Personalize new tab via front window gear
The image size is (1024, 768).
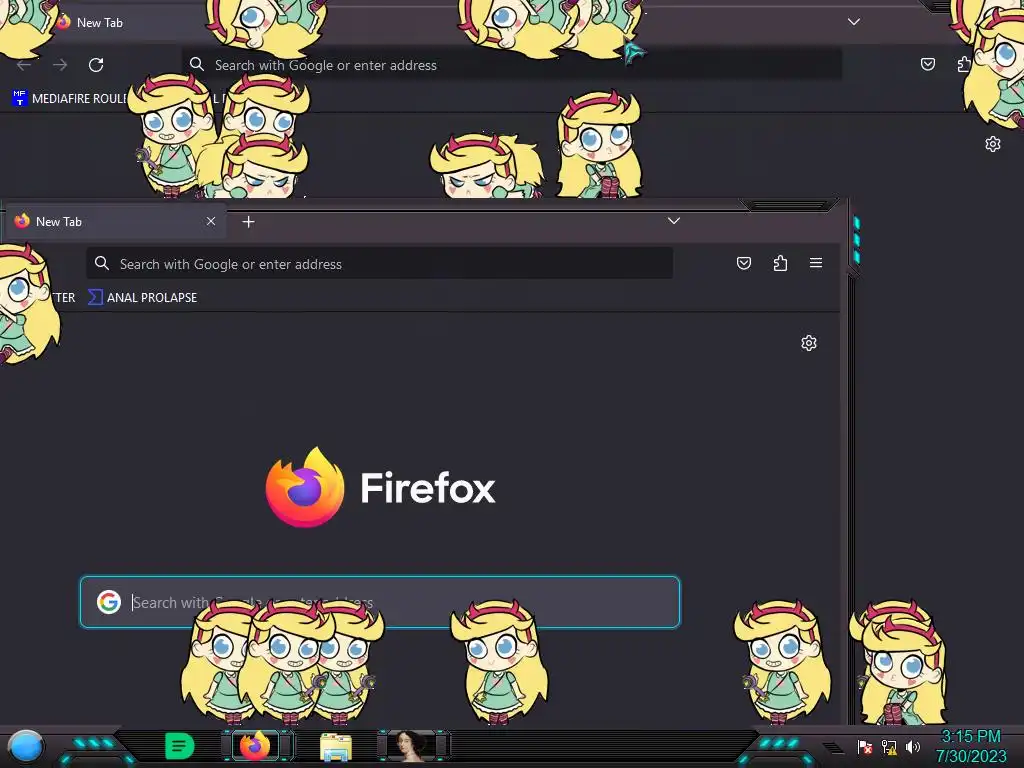809,343
